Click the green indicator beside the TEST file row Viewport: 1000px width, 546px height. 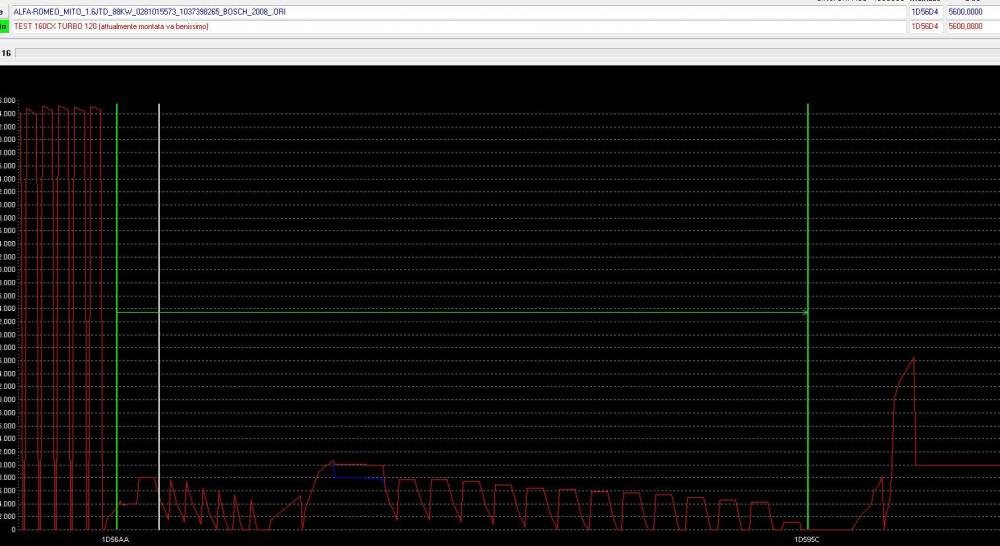(4, 26)
